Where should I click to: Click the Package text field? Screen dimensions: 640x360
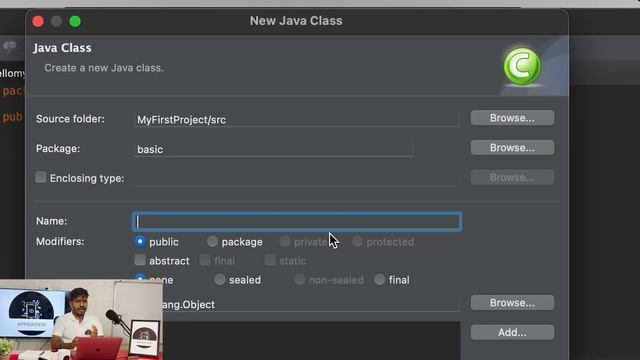coord(273,149)
